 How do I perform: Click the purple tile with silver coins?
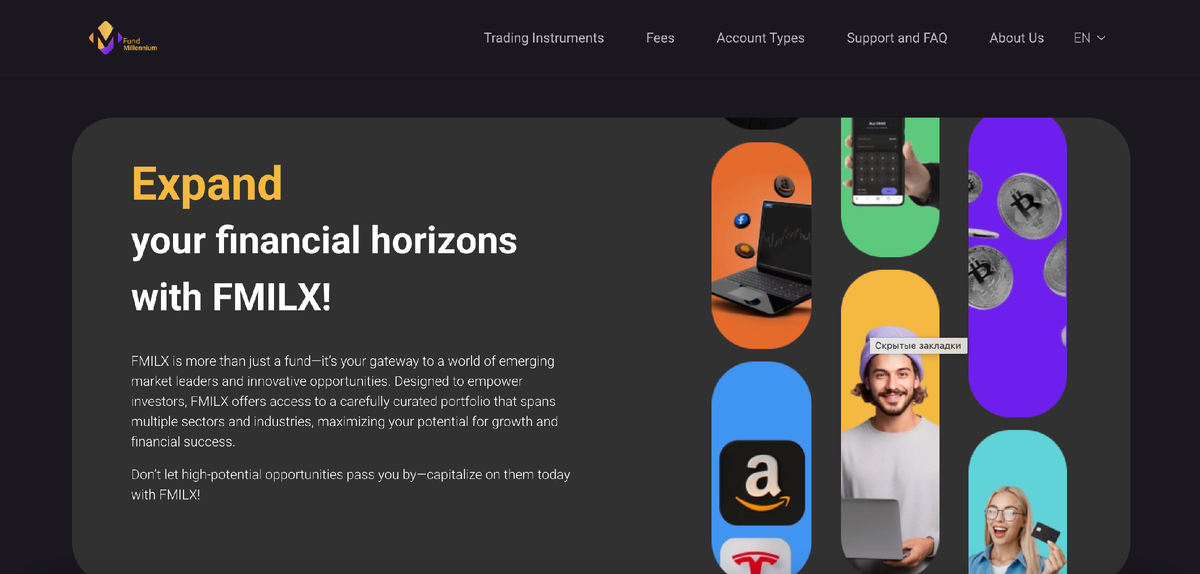pos(1017,267)
